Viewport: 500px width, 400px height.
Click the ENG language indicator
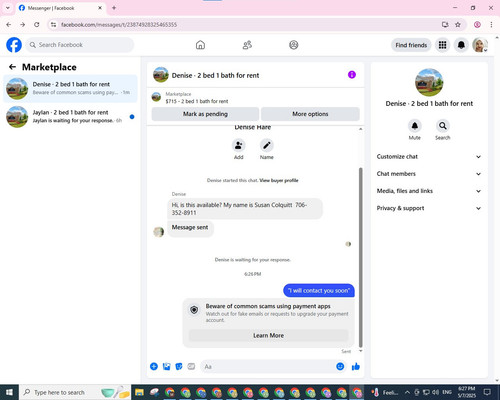click(x=447, y=392)
